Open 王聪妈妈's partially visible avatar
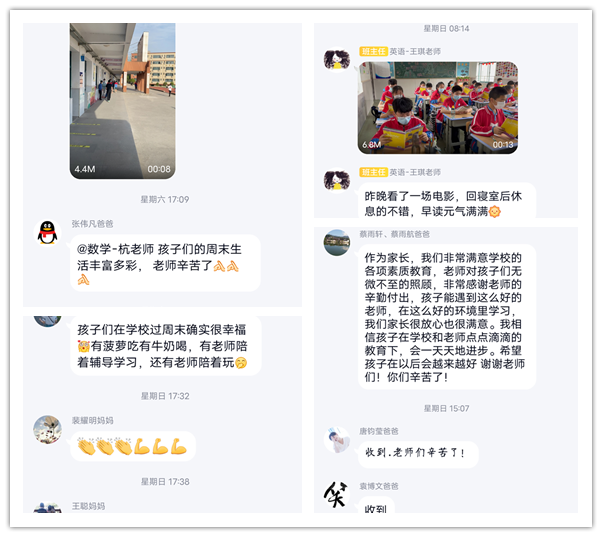The image size is (602, 537). [x=47, y=508]
